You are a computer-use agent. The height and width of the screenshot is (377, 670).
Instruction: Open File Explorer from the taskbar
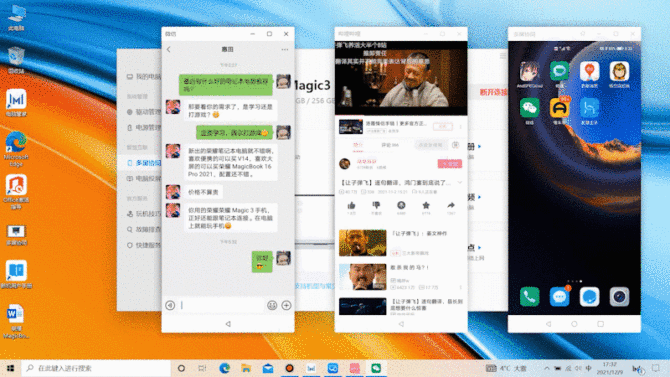click(x=246, y=368)
